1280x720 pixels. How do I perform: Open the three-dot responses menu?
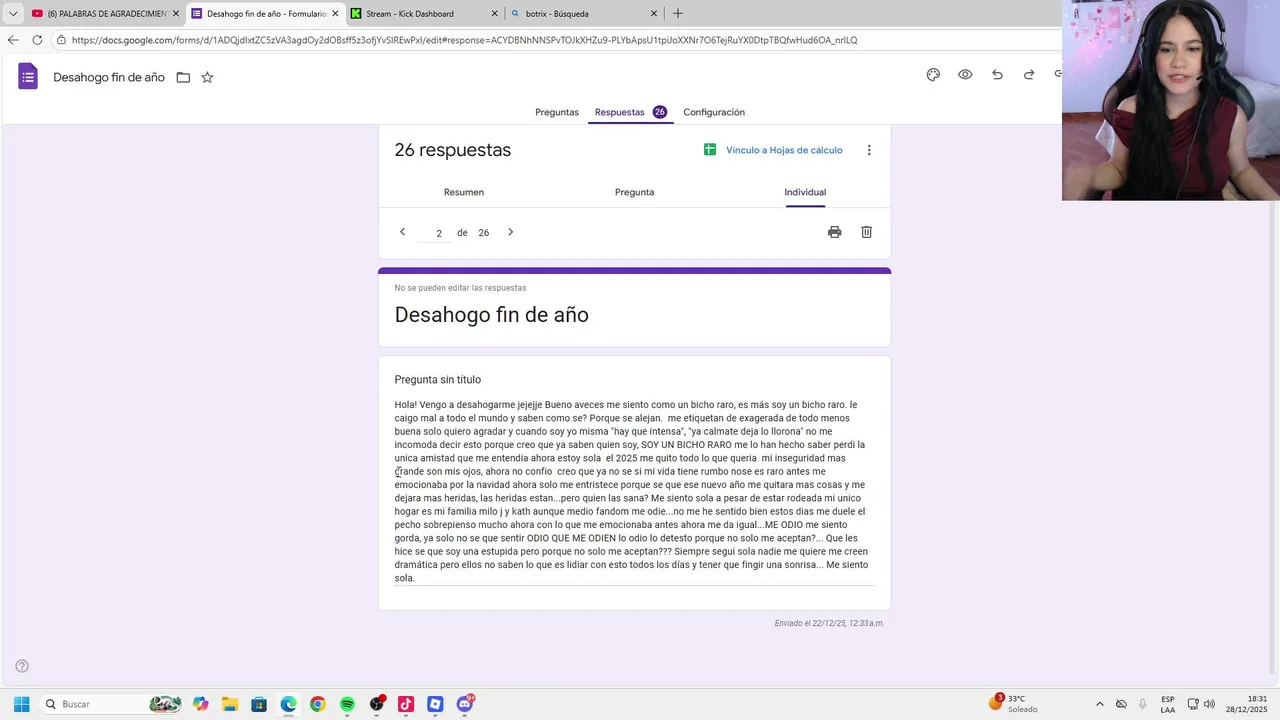coord(869,150)
